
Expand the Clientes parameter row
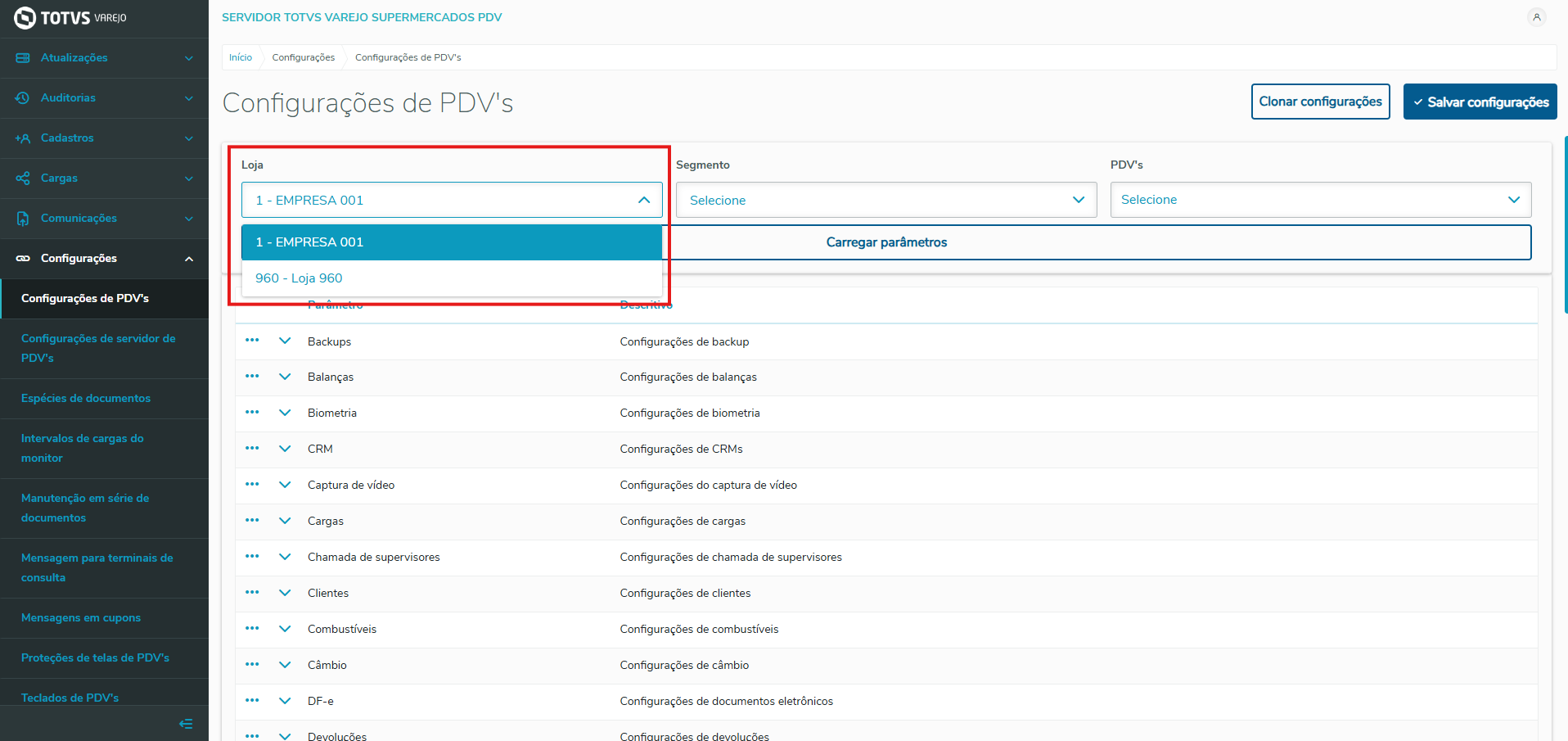(285, 593)
